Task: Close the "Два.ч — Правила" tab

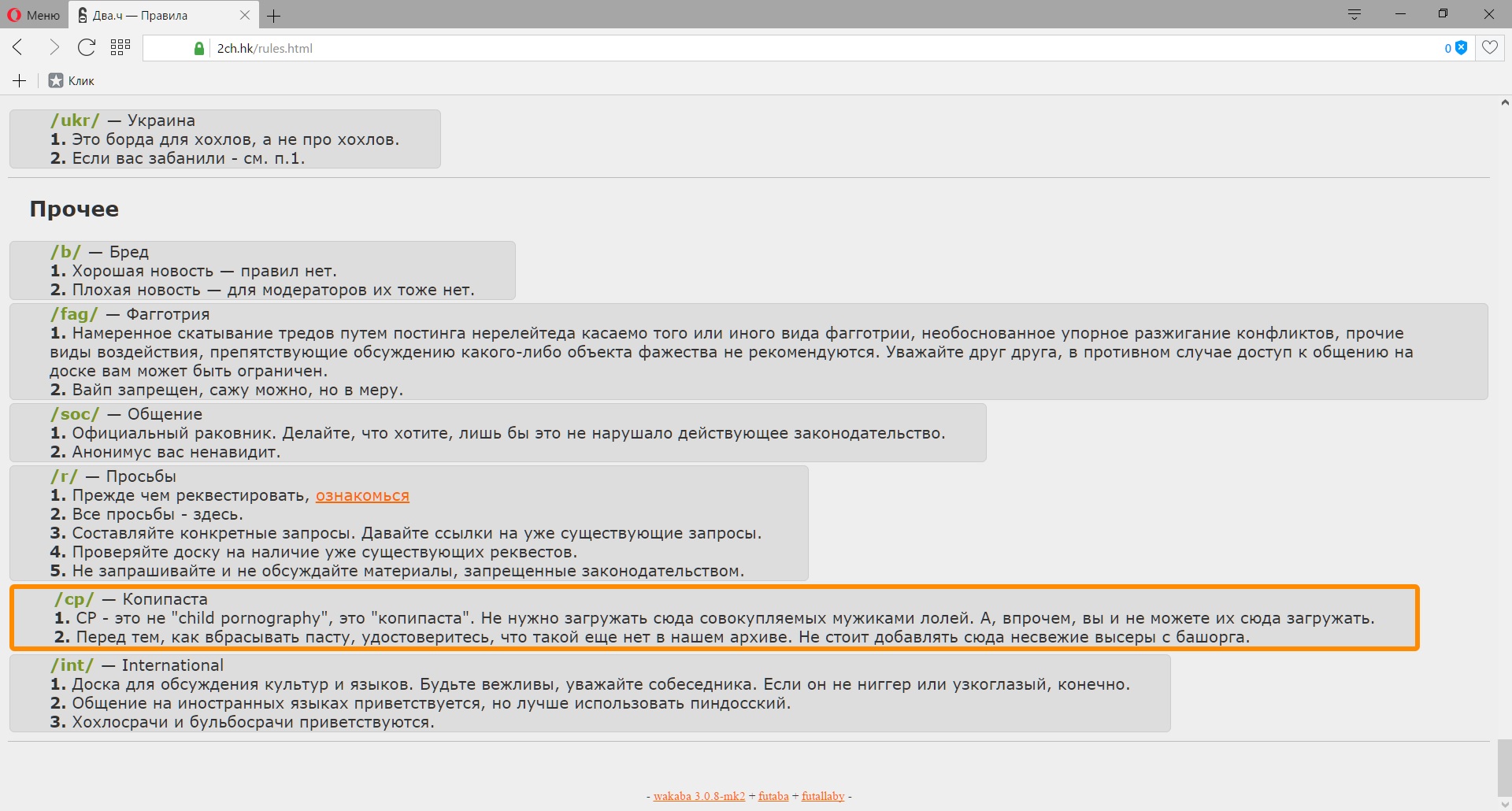Action: click(245, 15)
